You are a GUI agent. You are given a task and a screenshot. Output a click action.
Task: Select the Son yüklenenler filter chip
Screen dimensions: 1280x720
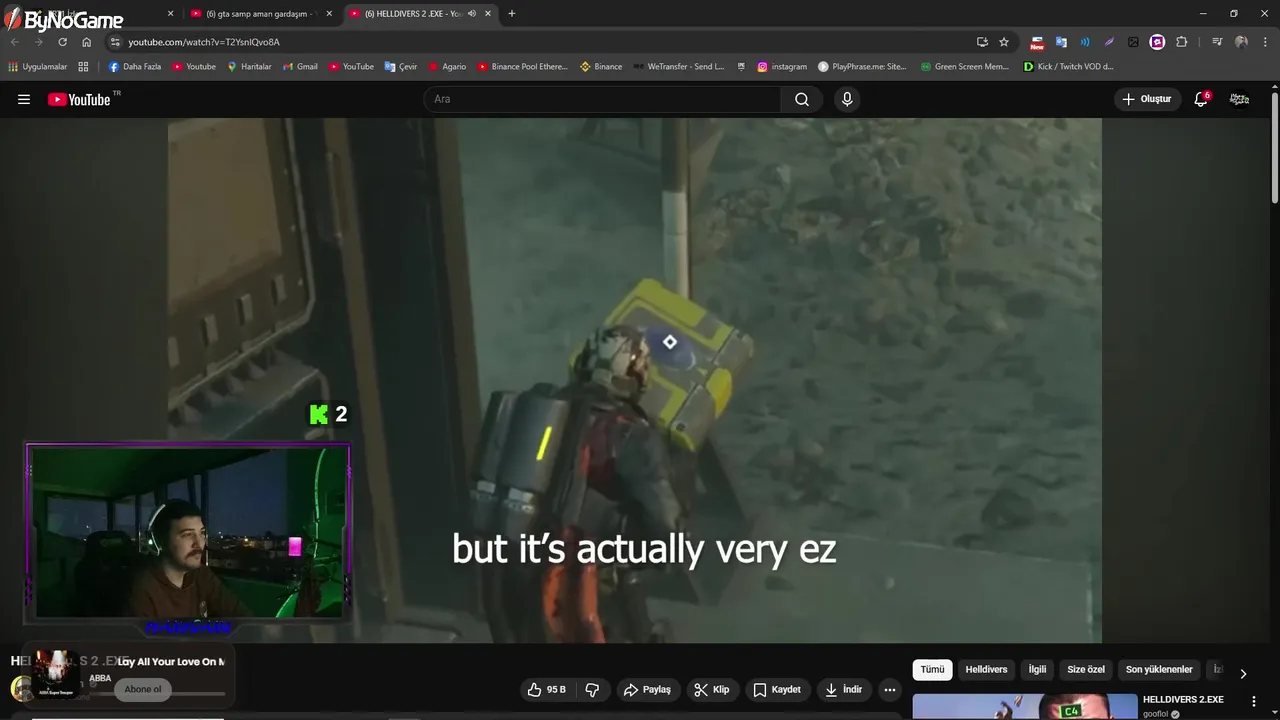tap(1159, 670)
